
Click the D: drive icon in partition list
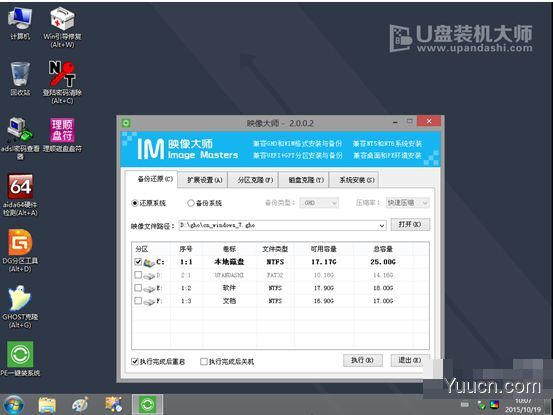(x=149, y=275)
